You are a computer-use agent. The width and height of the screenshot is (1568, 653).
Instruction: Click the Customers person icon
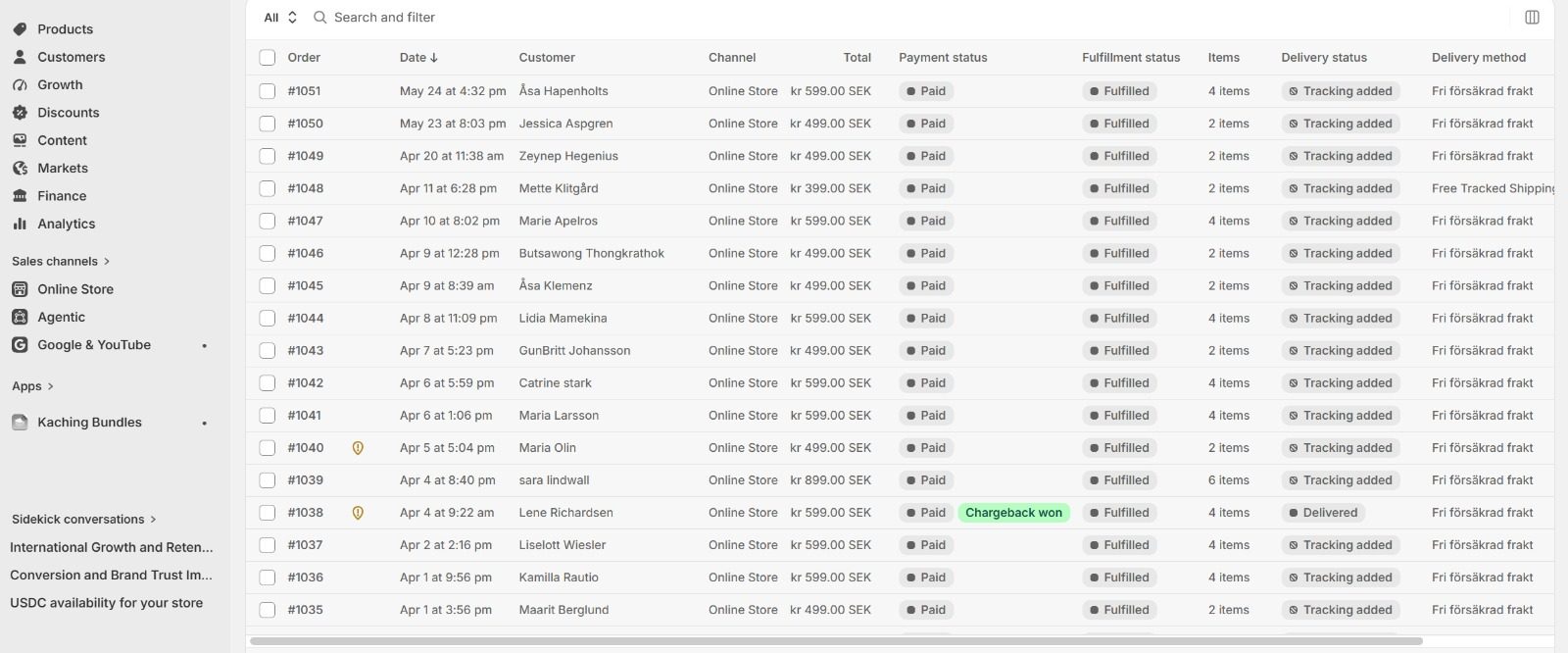coord(20,57)
